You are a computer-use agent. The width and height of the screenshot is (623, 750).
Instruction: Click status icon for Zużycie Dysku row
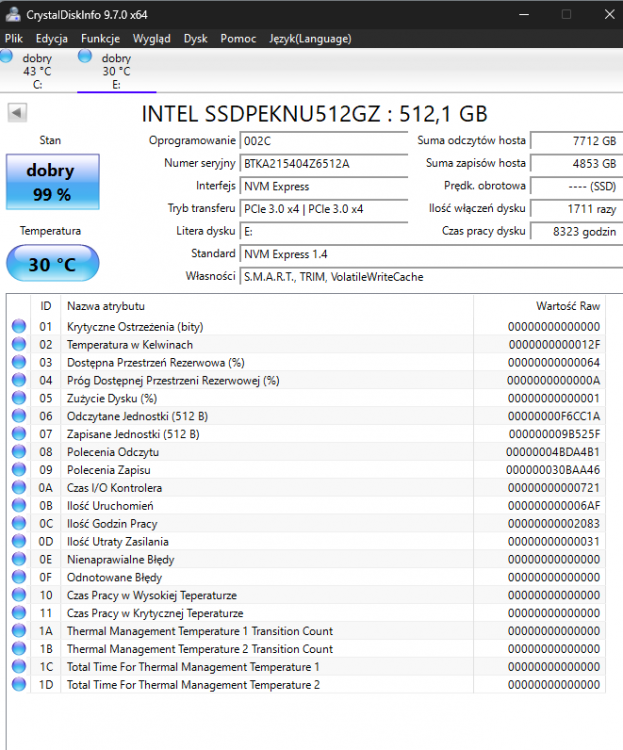[x=19, y=398]
